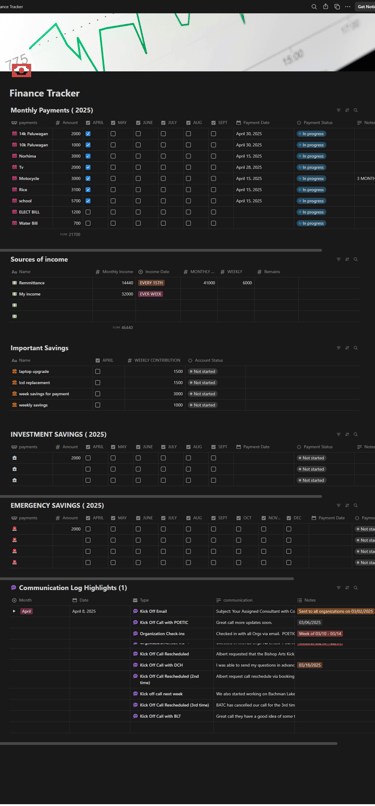Collapse the April group toggle triangle
The image size is (375, 806).
[14, 611]
